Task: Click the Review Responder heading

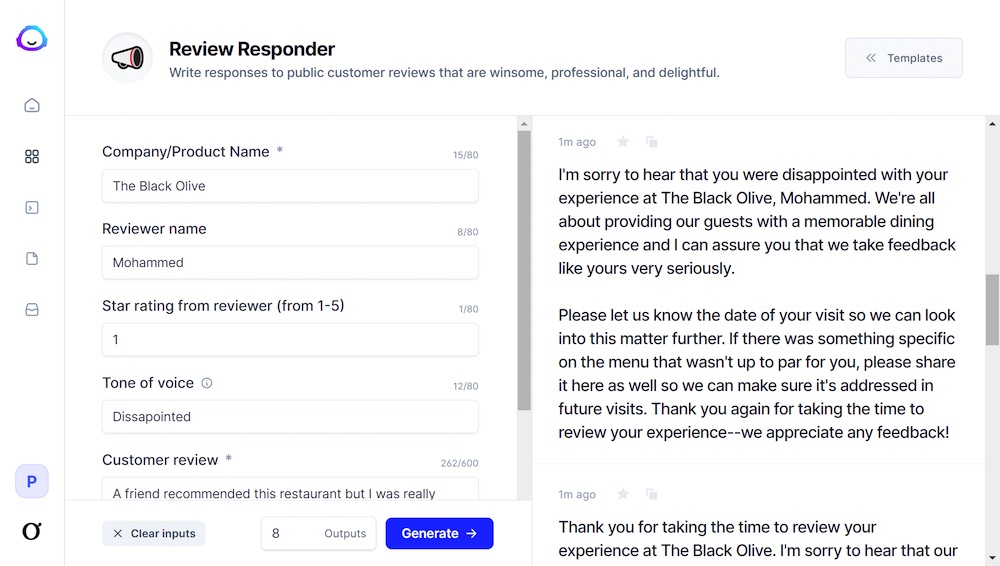Action: (x=252, y=49)
